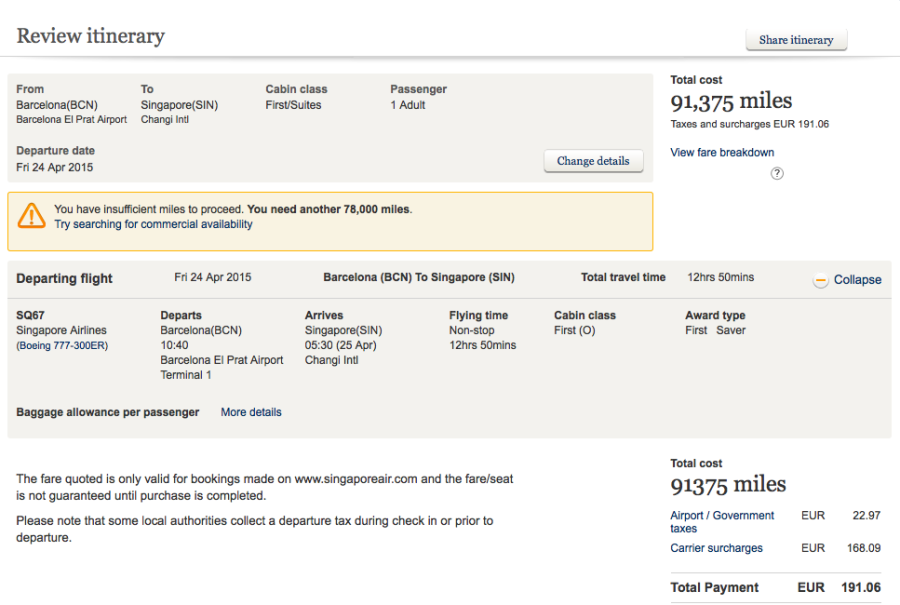Click the Departing flight section heading
Image resolution: width=900 pixels, height=605 pixels.
click(65, 279)
